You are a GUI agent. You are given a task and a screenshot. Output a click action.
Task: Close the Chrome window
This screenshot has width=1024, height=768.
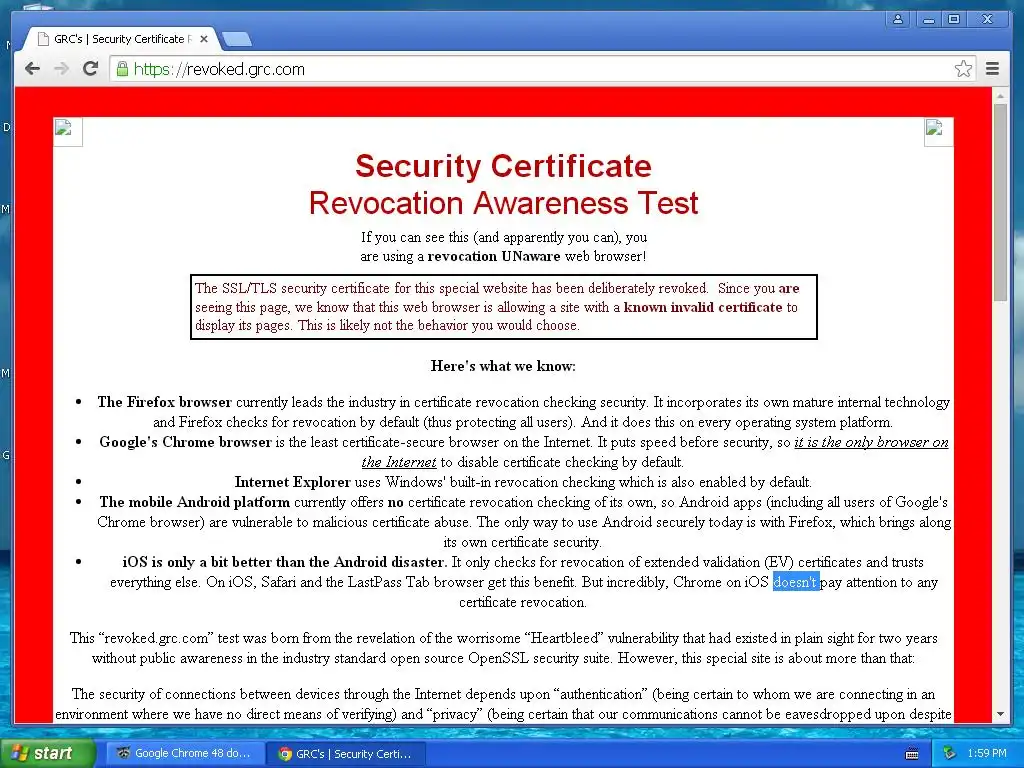(987, 20)
